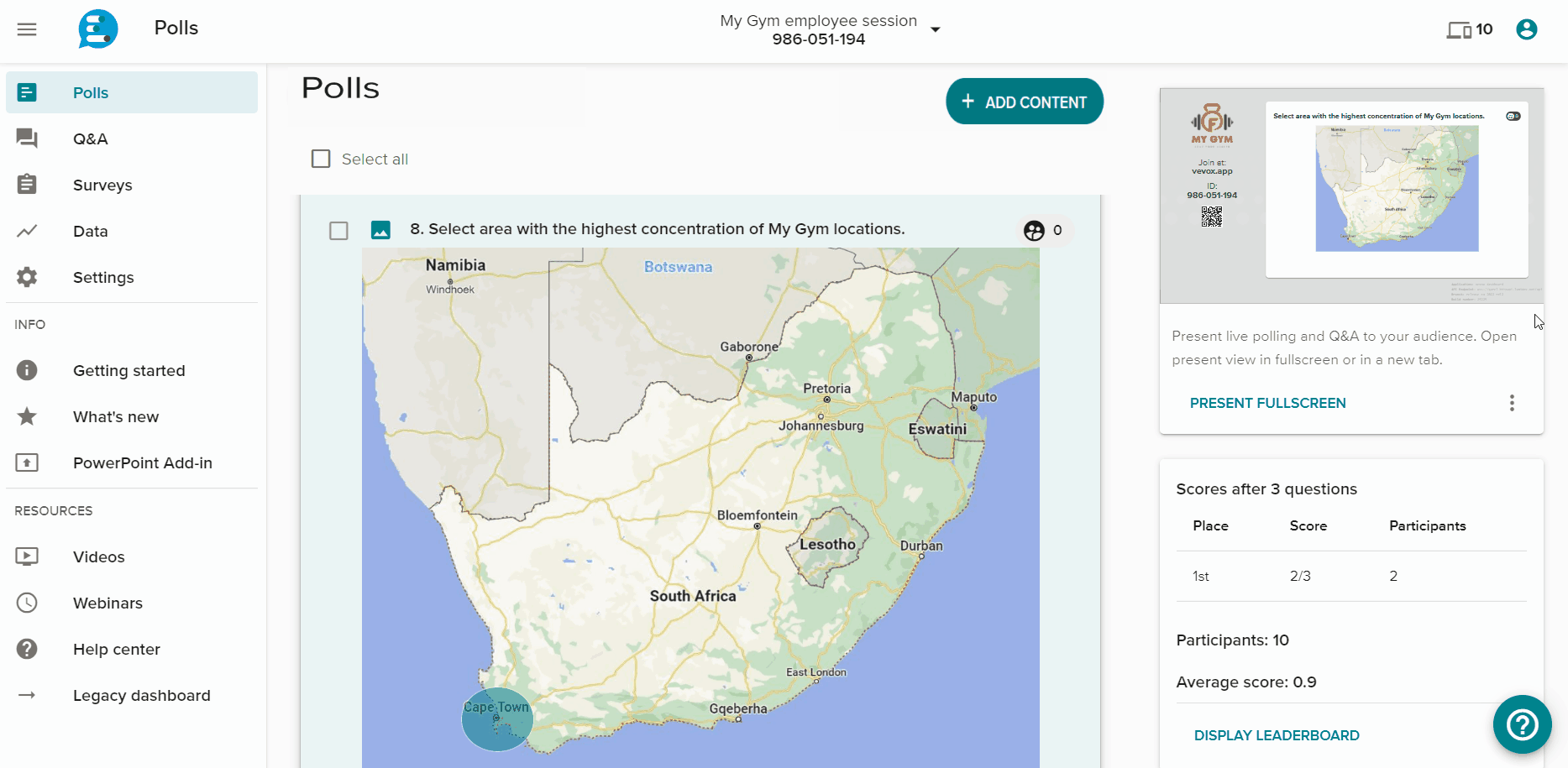Click the present view preview thumbnail
Image resolution: width=1568 pixels, height=768 pixels.
1351,196
